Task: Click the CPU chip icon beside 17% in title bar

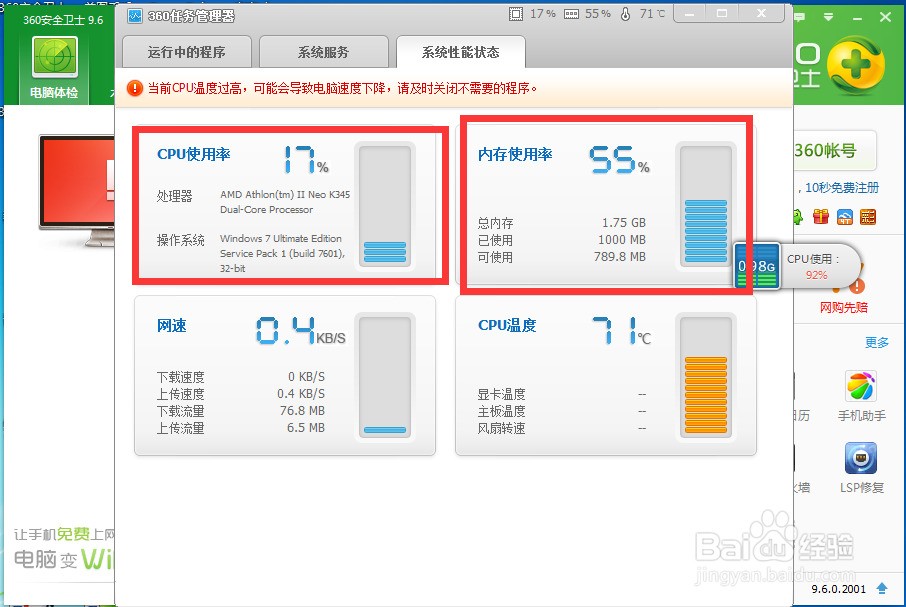Action: (x=515, y=14)
